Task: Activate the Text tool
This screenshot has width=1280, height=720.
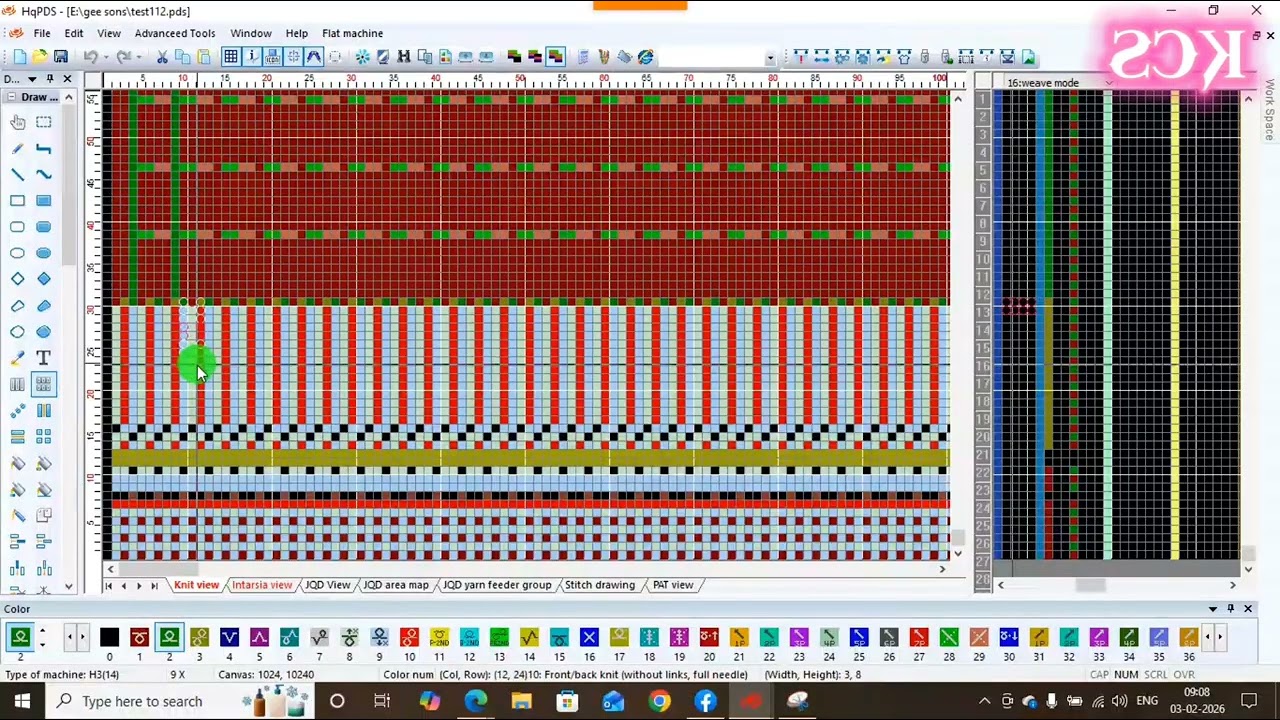Action: click(44, 357)
